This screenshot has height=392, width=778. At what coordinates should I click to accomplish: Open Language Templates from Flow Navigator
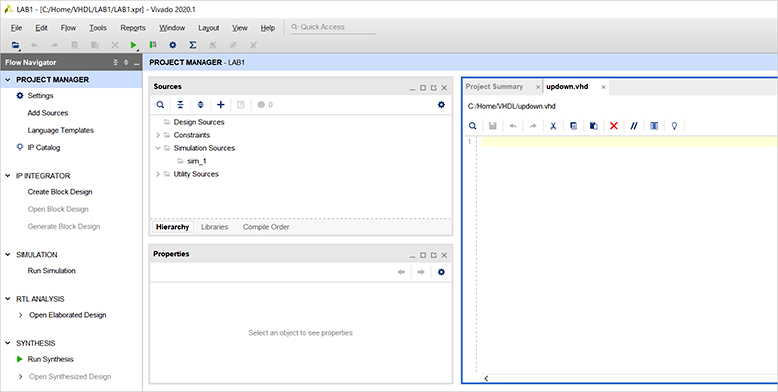[x=61, y=131]
